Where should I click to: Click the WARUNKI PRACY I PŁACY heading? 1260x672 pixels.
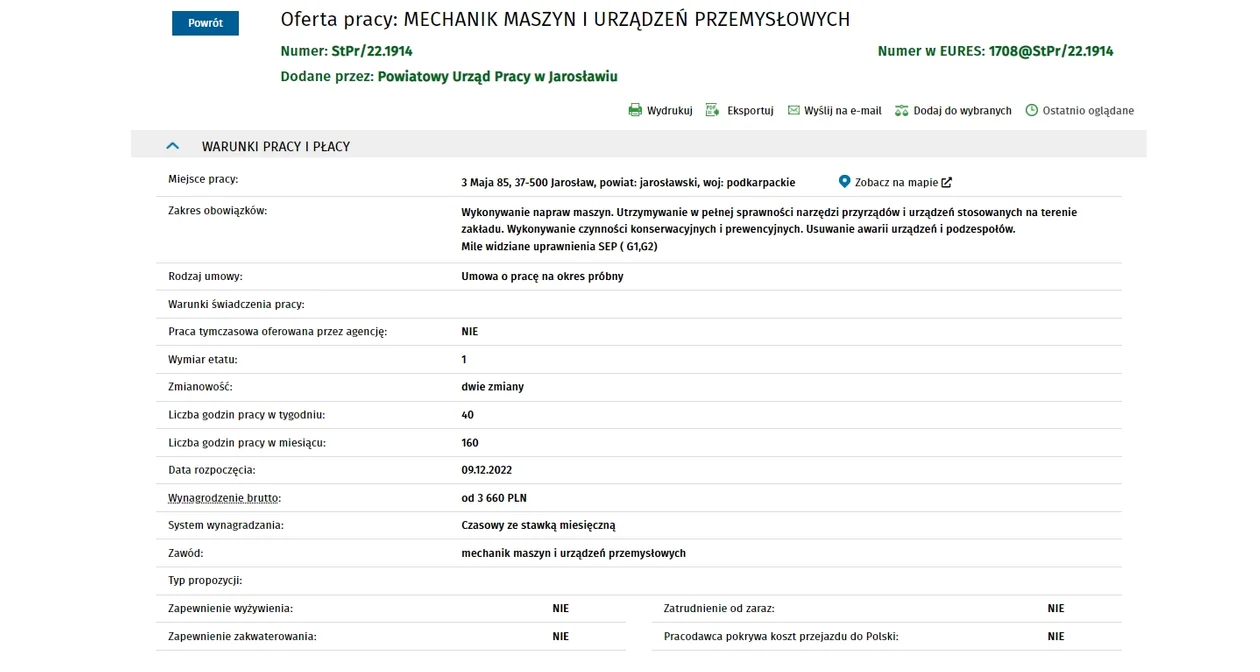[276, 147]
